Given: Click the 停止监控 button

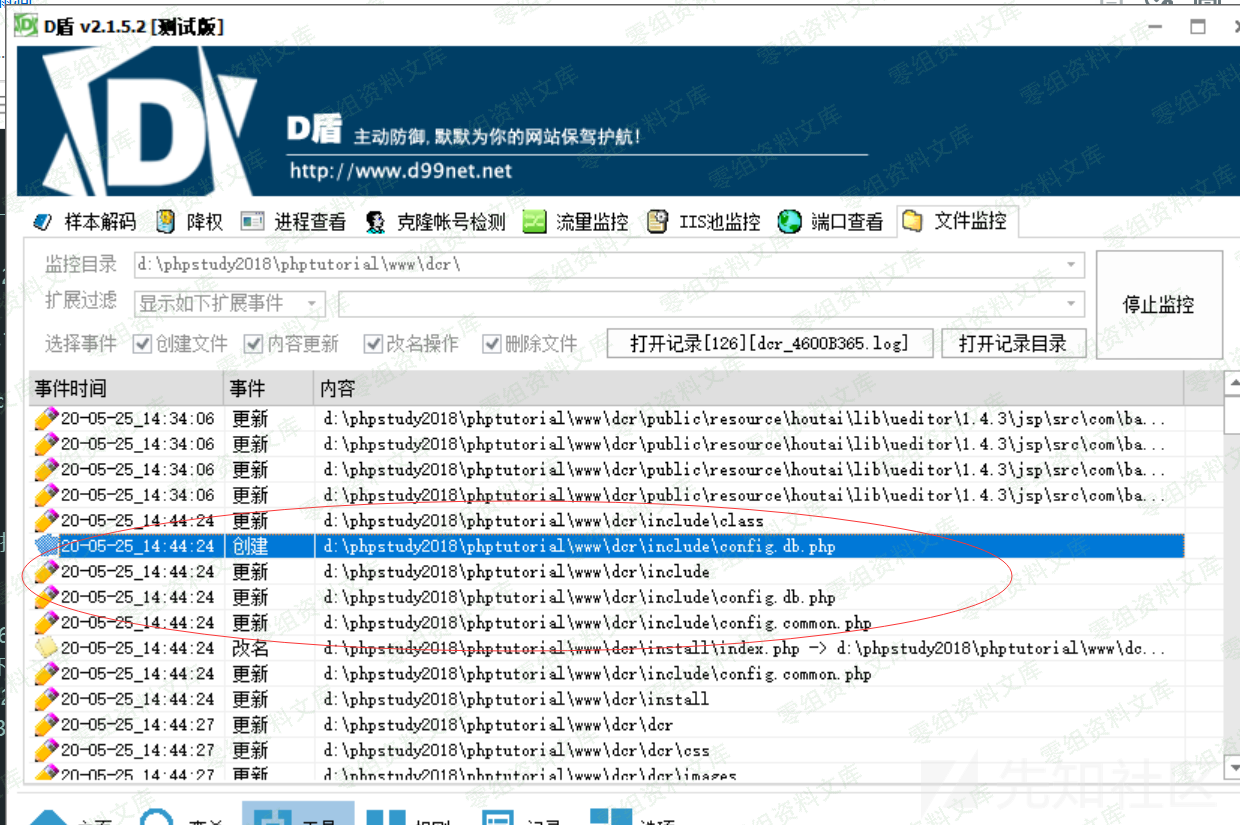Looking at the screenshot, I should pyautogui.click(x=1158, y=305).
